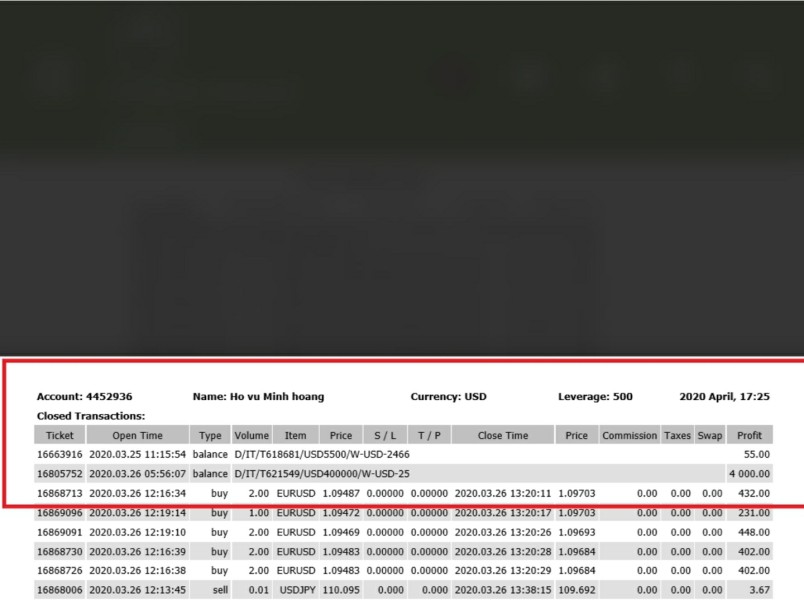Click the profit value 231.00
Image resolution: width=804 pixels, height=600 pixels.
[754, 513]
